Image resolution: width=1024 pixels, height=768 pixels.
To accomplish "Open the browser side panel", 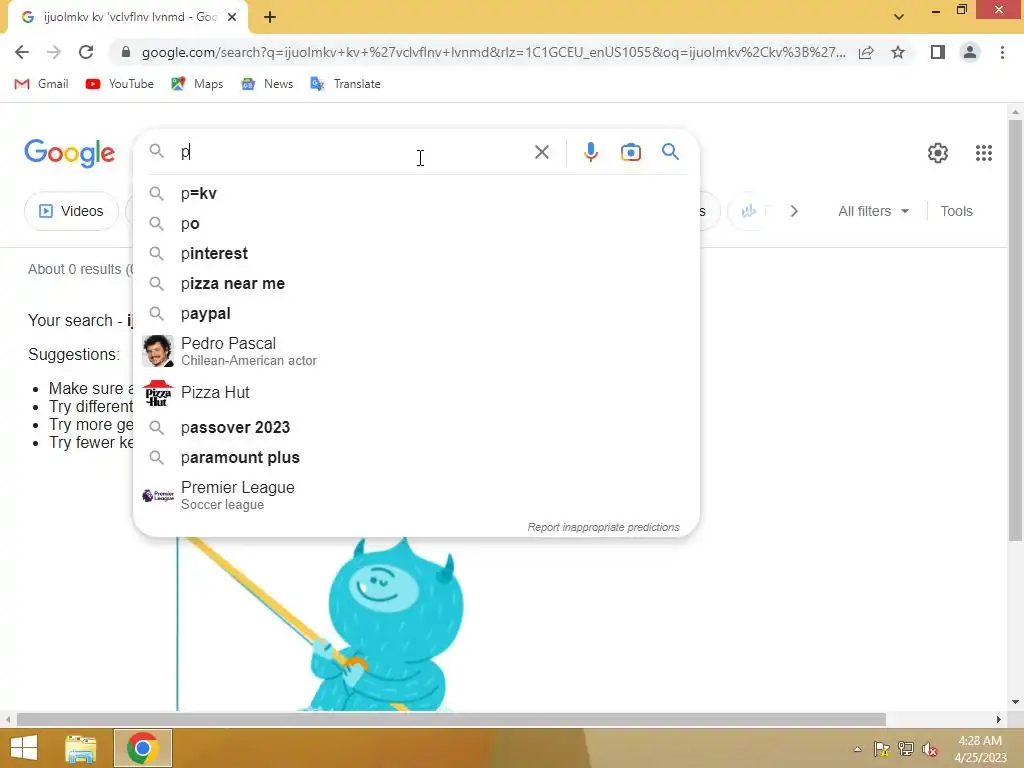I will tap(938, 52).
